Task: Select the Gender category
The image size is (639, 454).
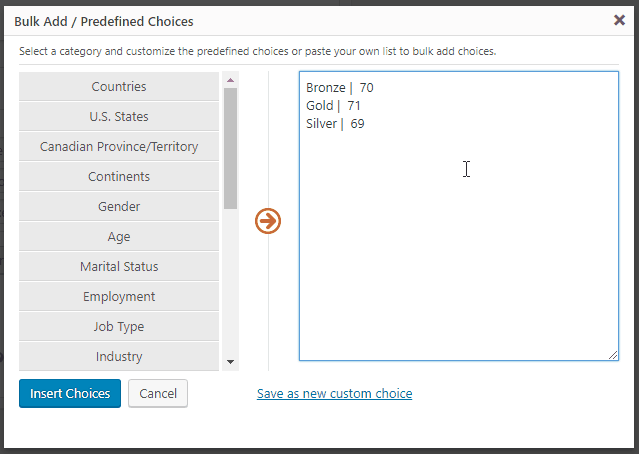Action: pos(119,207)
